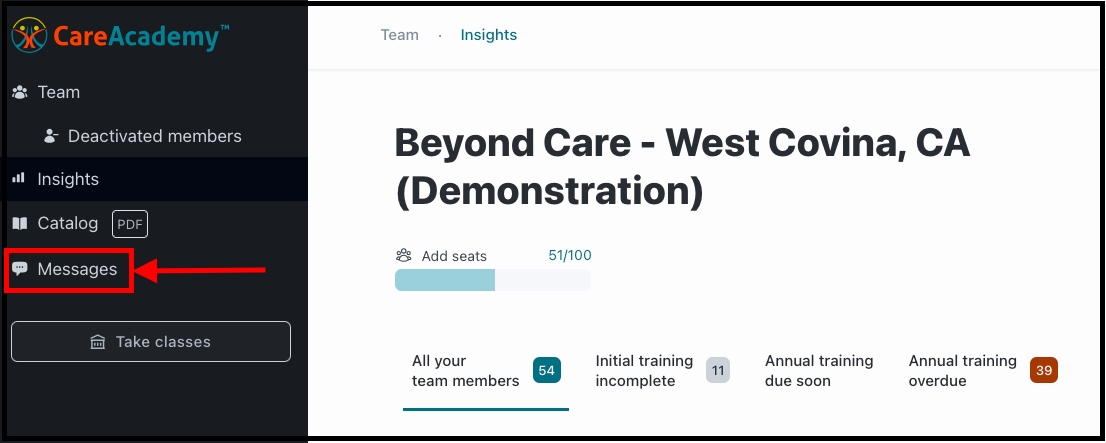Click the CareAcademy logo figure icon
This screenshot has height=443, width=1106.
point(29,35)
